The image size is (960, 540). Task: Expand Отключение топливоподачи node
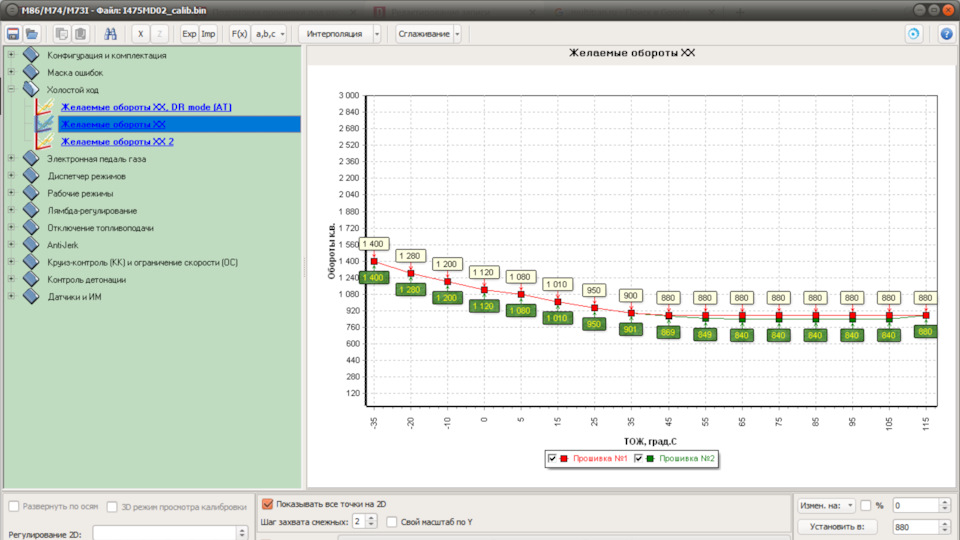11,227
